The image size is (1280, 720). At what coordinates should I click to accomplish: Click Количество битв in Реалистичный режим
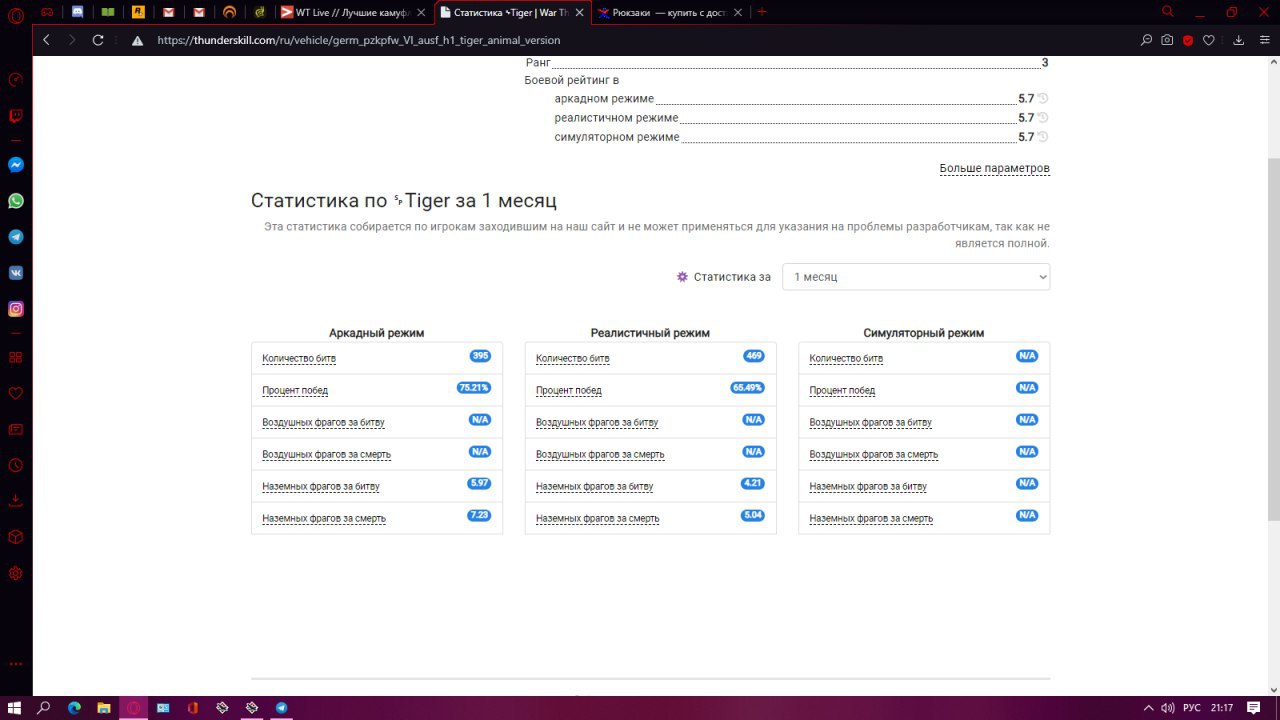tap(573, 358)
